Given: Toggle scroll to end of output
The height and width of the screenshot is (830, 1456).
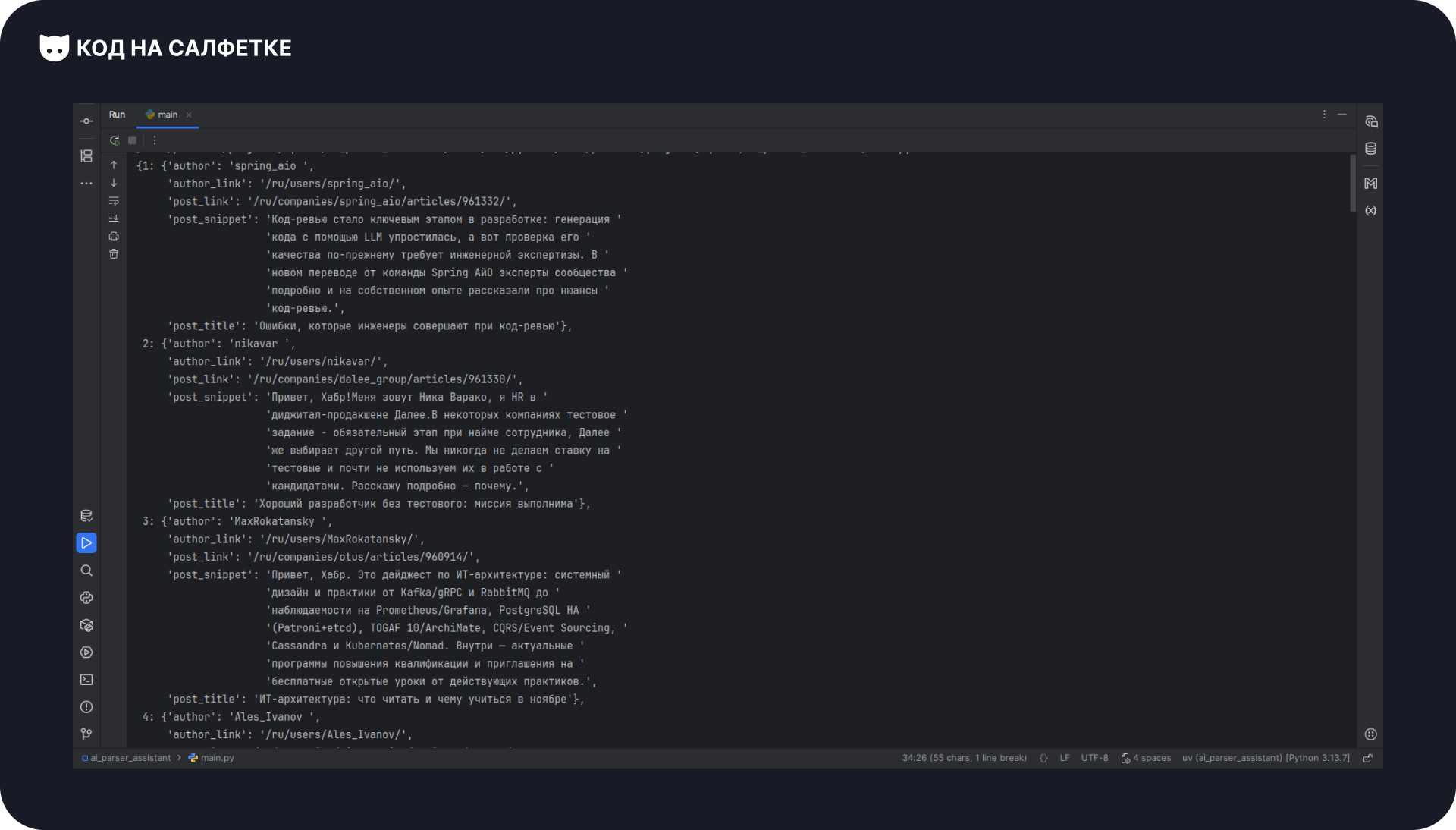Looking at the screenshot, I should [114, 219].
